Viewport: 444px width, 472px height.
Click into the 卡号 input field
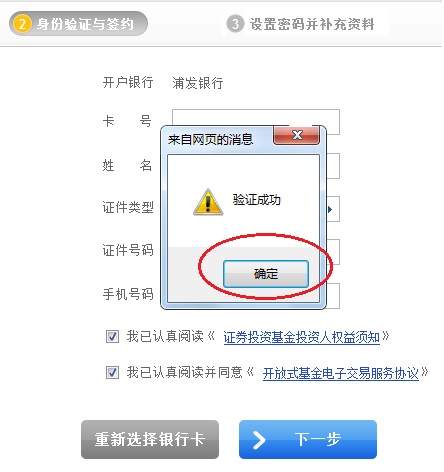click(256, 117)
